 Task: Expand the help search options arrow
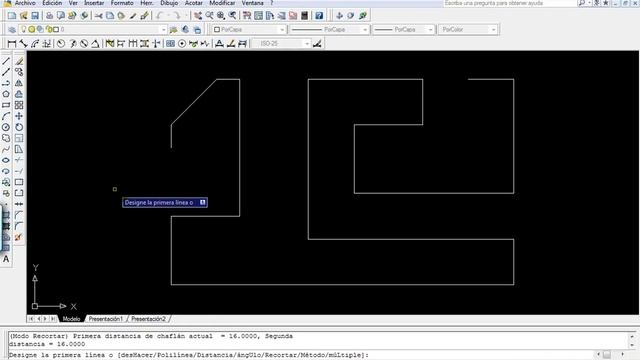coord(589,3)
